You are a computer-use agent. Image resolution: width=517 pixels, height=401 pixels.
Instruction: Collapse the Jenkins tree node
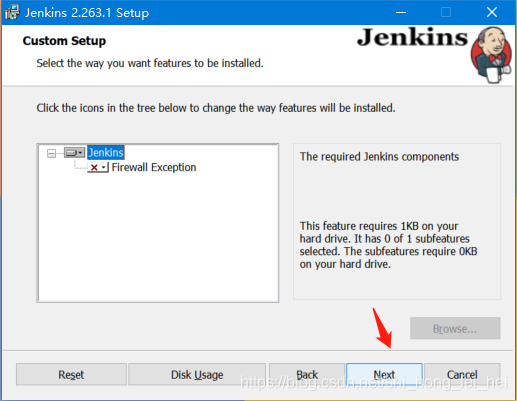(51, 153)
